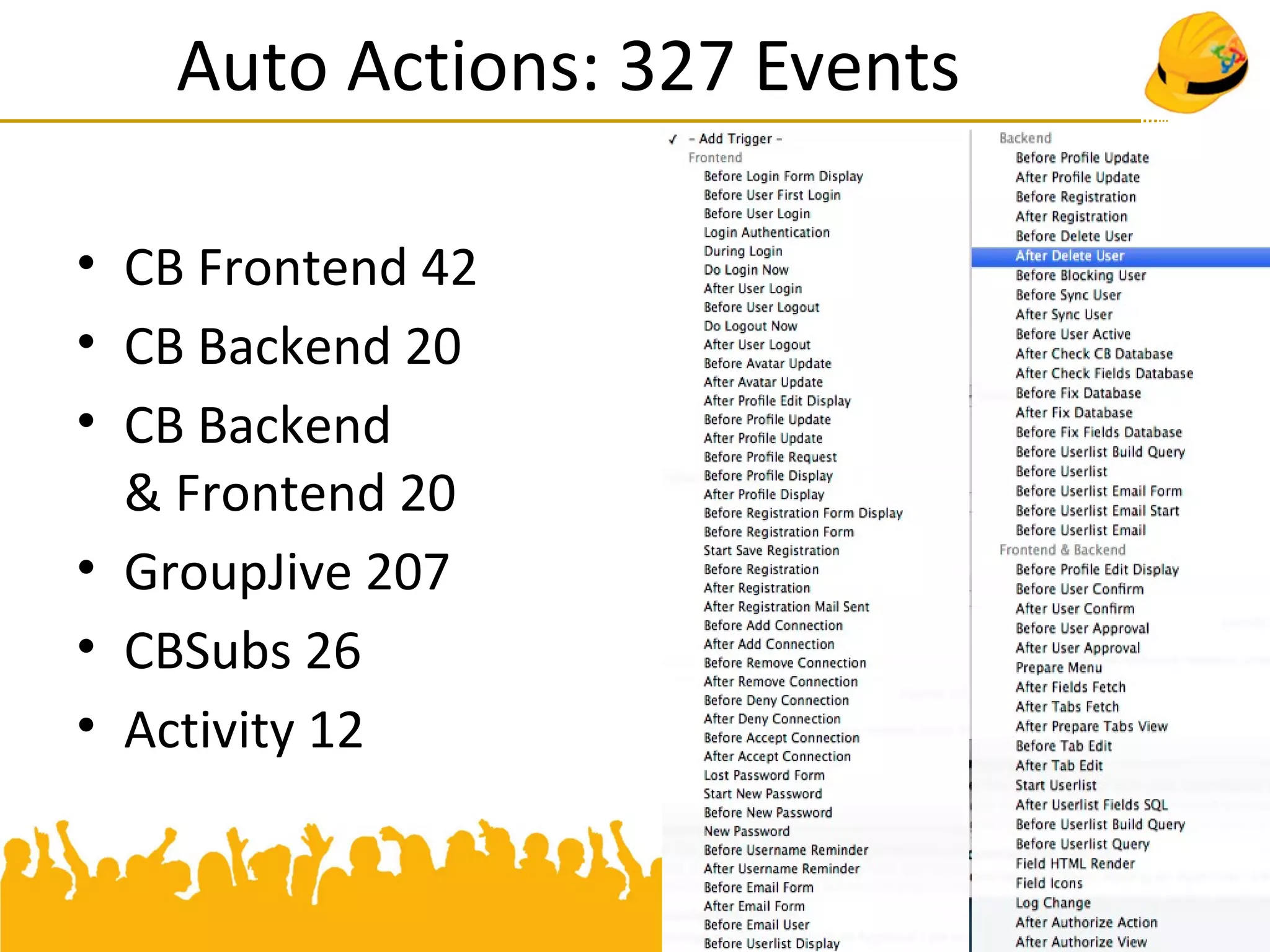Pick the 'Field Icons' option
The height and width of the screenshot is (952, 1270).
point(1049,884)
